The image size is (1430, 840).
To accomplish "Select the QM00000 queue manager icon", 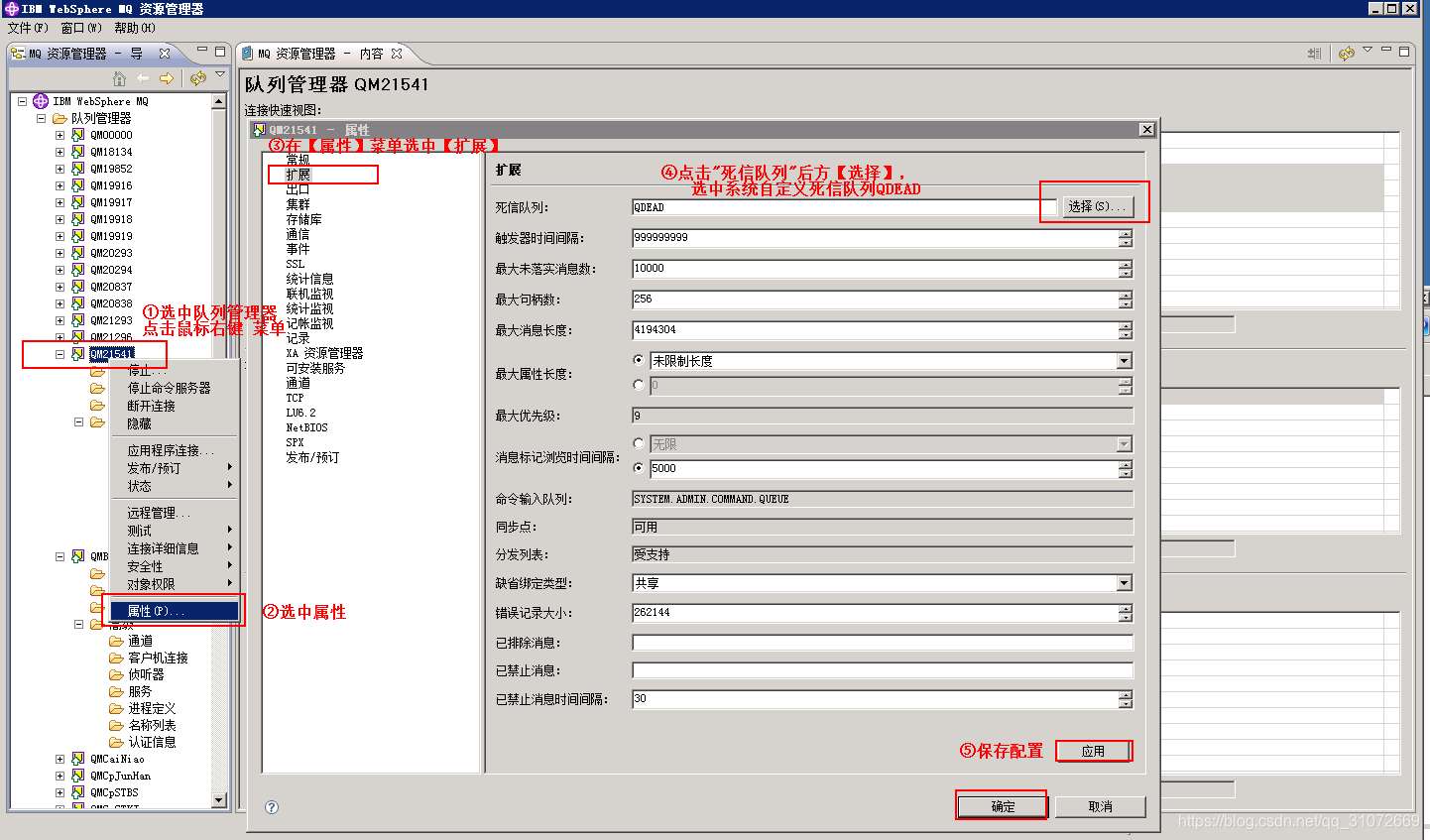I will point(77,135).
